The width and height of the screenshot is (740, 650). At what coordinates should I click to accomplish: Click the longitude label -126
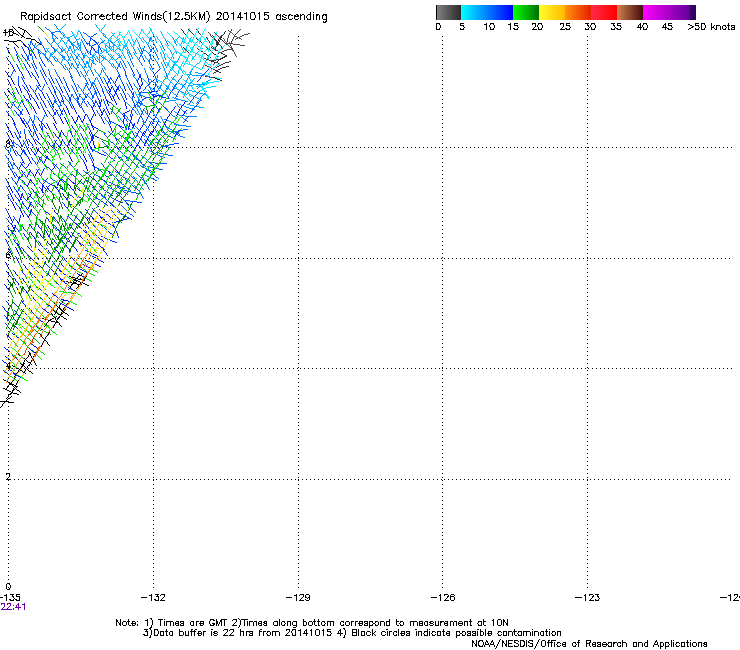(x=443, y=598)
